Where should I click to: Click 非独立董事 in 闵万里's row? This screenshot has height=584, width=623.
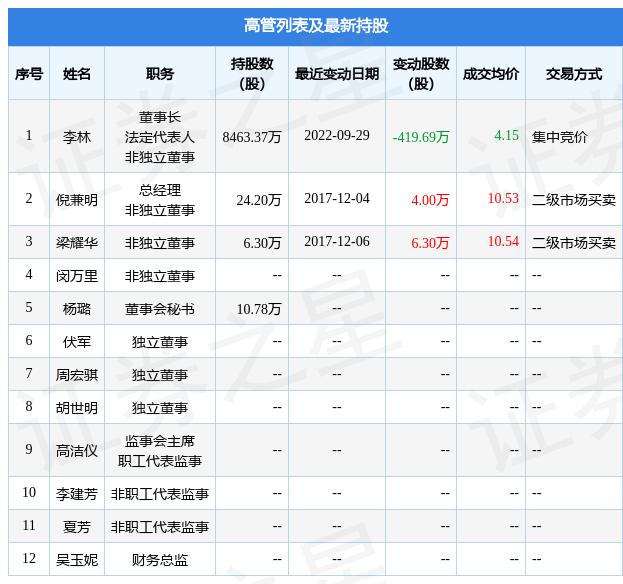(160, 276)
